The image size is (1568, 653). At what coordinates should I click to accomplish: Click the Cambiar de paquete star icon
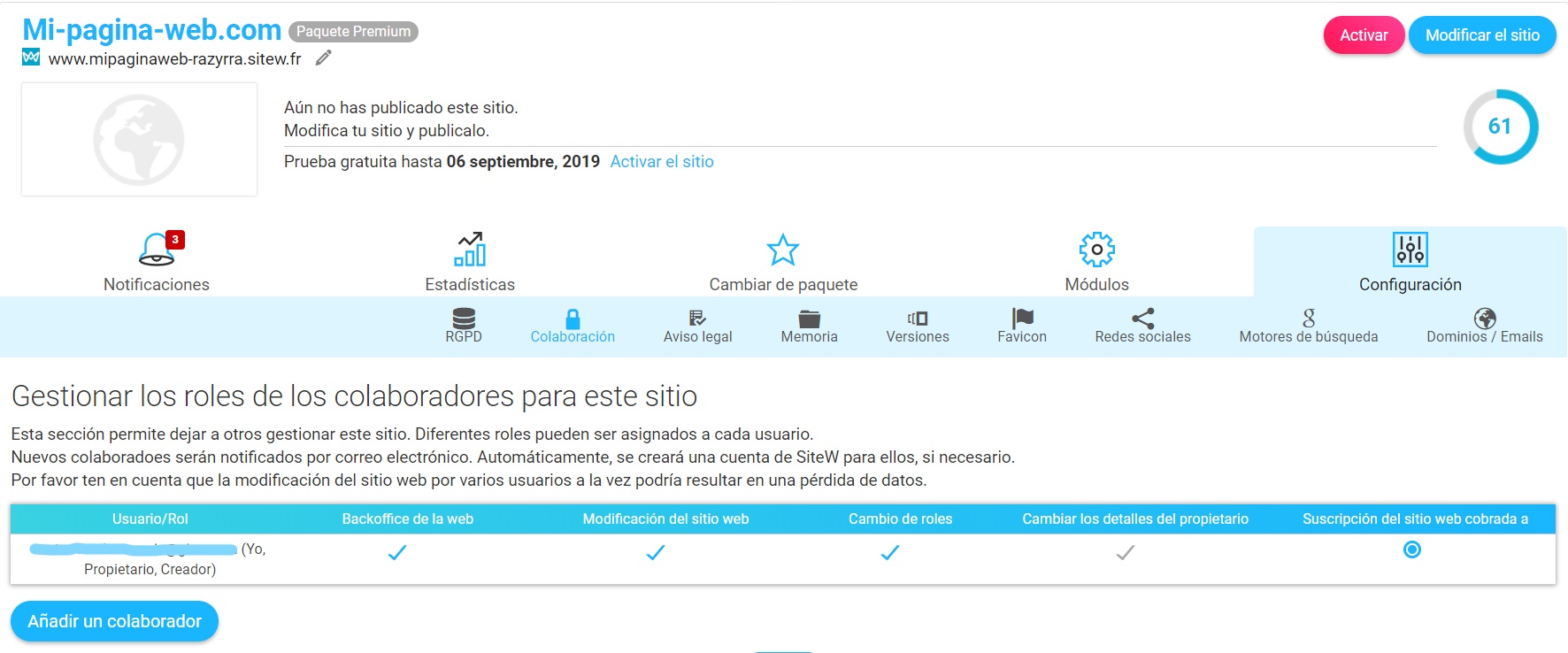pos(783,250)
